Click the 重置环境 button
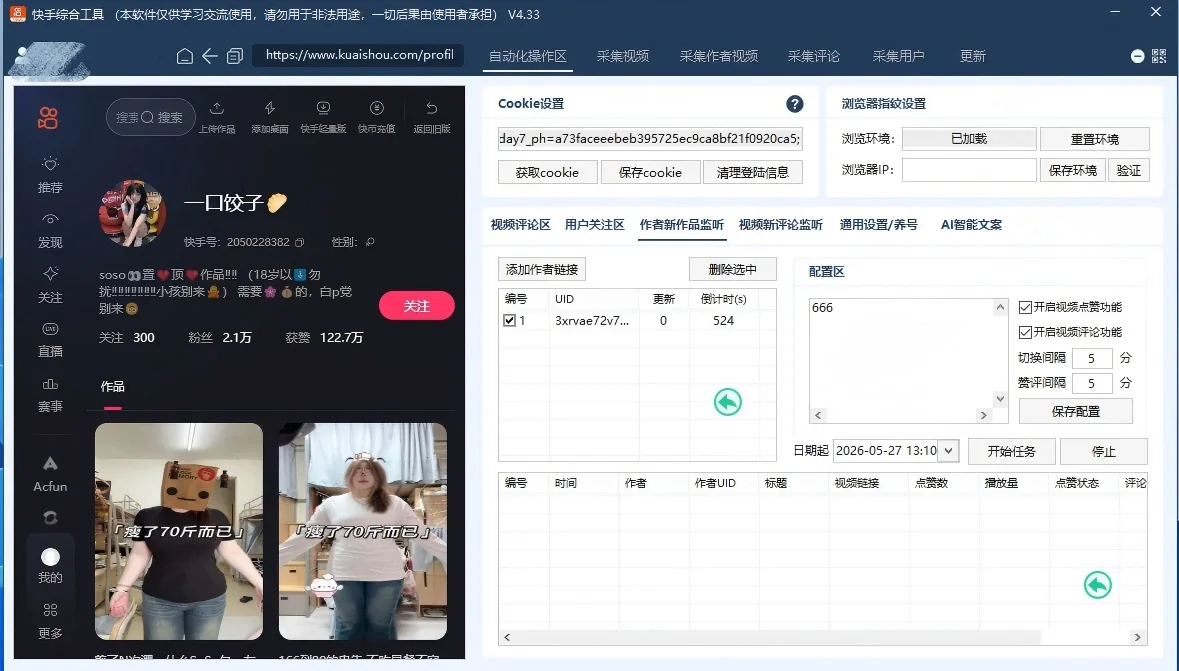Screen dimensions: 1179x671 point(1095,139)
